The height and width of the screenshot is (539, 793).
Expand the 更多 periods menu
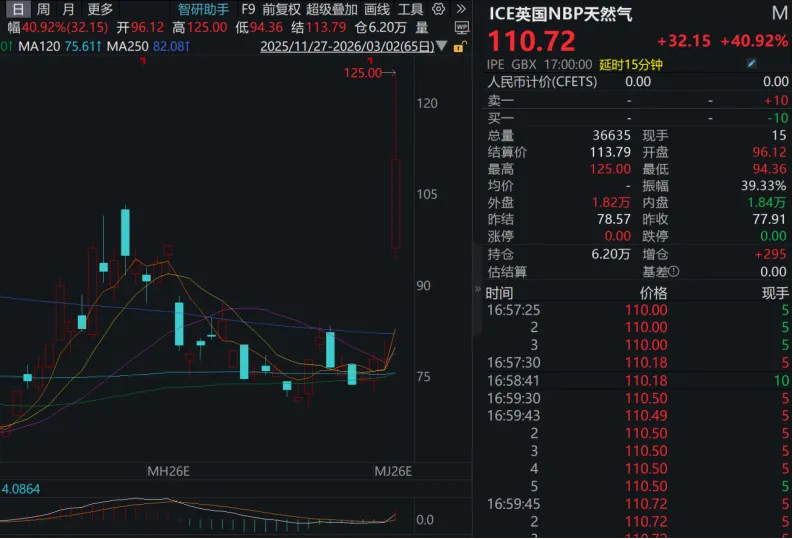point(100,9)
